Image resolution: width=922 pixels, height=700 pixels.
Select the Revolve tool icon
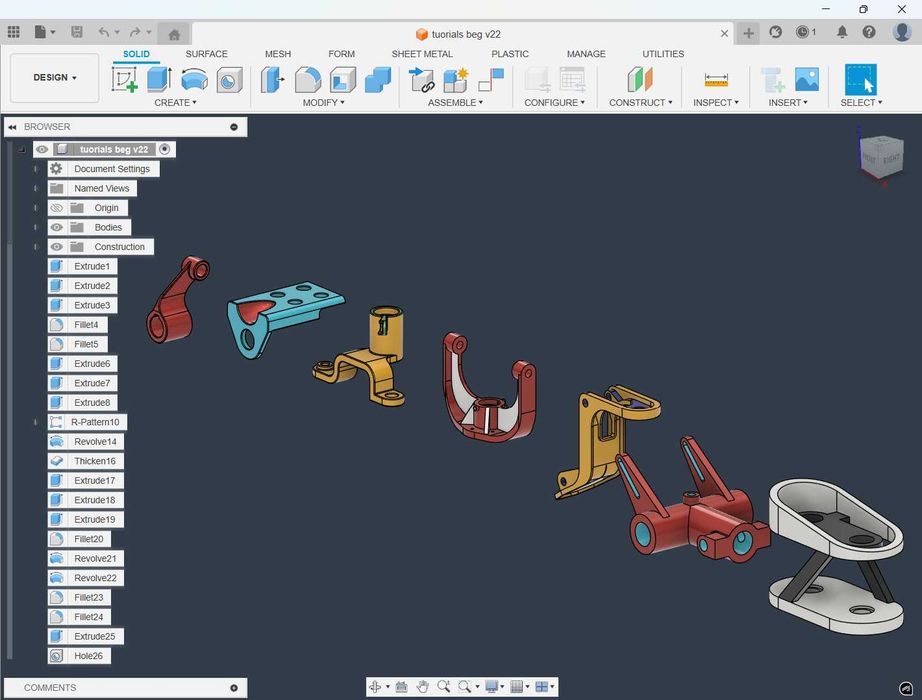point(195,79)
